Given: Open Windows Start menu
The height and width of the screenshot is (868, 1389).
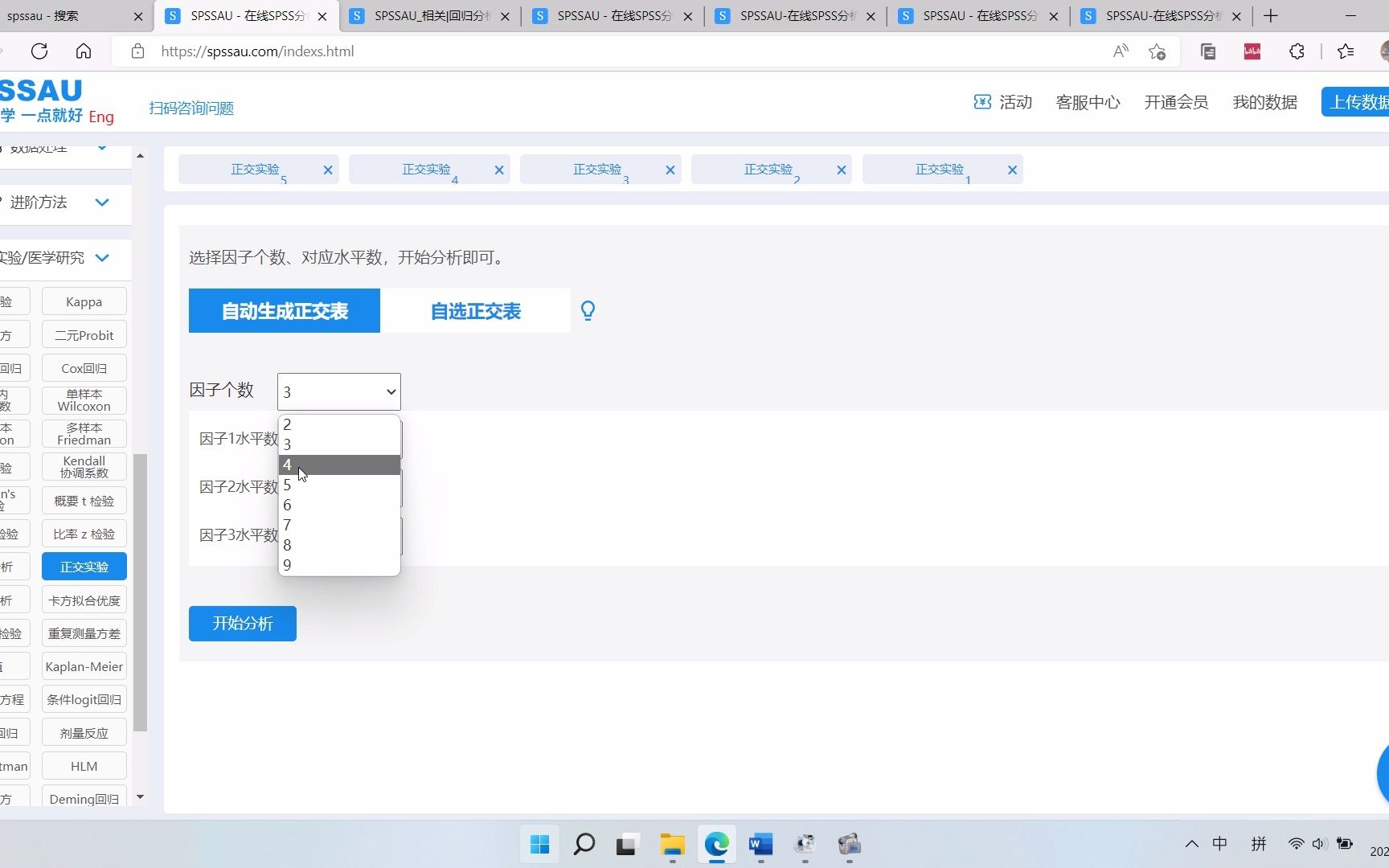Looking at the screenshot, I should coord(540,844).
